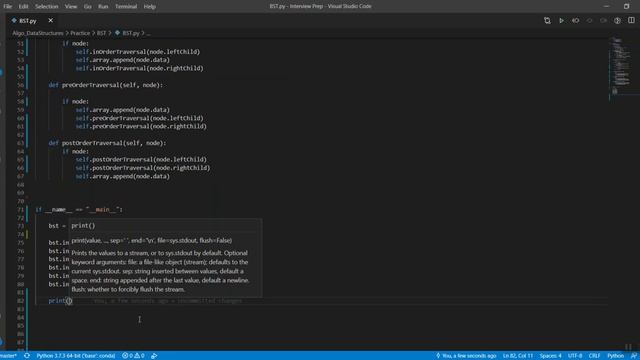Screen dimensions: 640x360
Task: Change Python language mode
Action: (616, 356)
